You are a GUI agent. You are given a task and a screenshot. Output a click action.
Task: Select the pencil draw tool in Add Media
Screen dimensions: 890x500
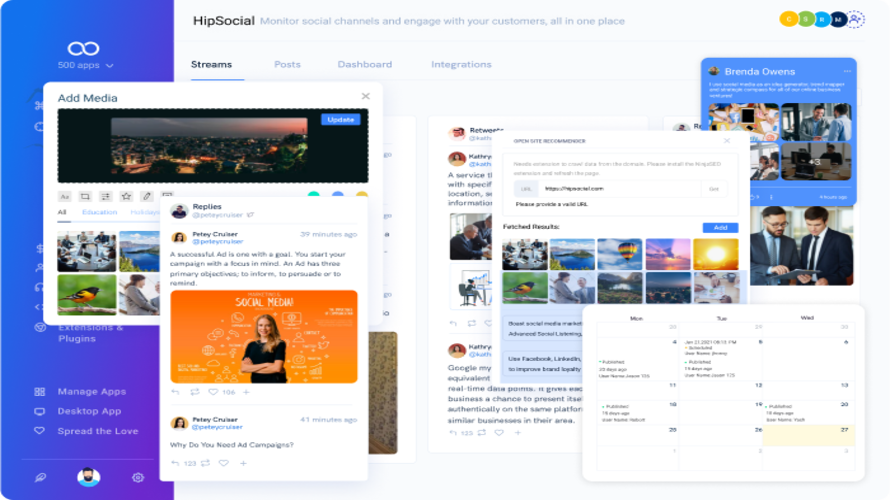(x=146, y=196)
